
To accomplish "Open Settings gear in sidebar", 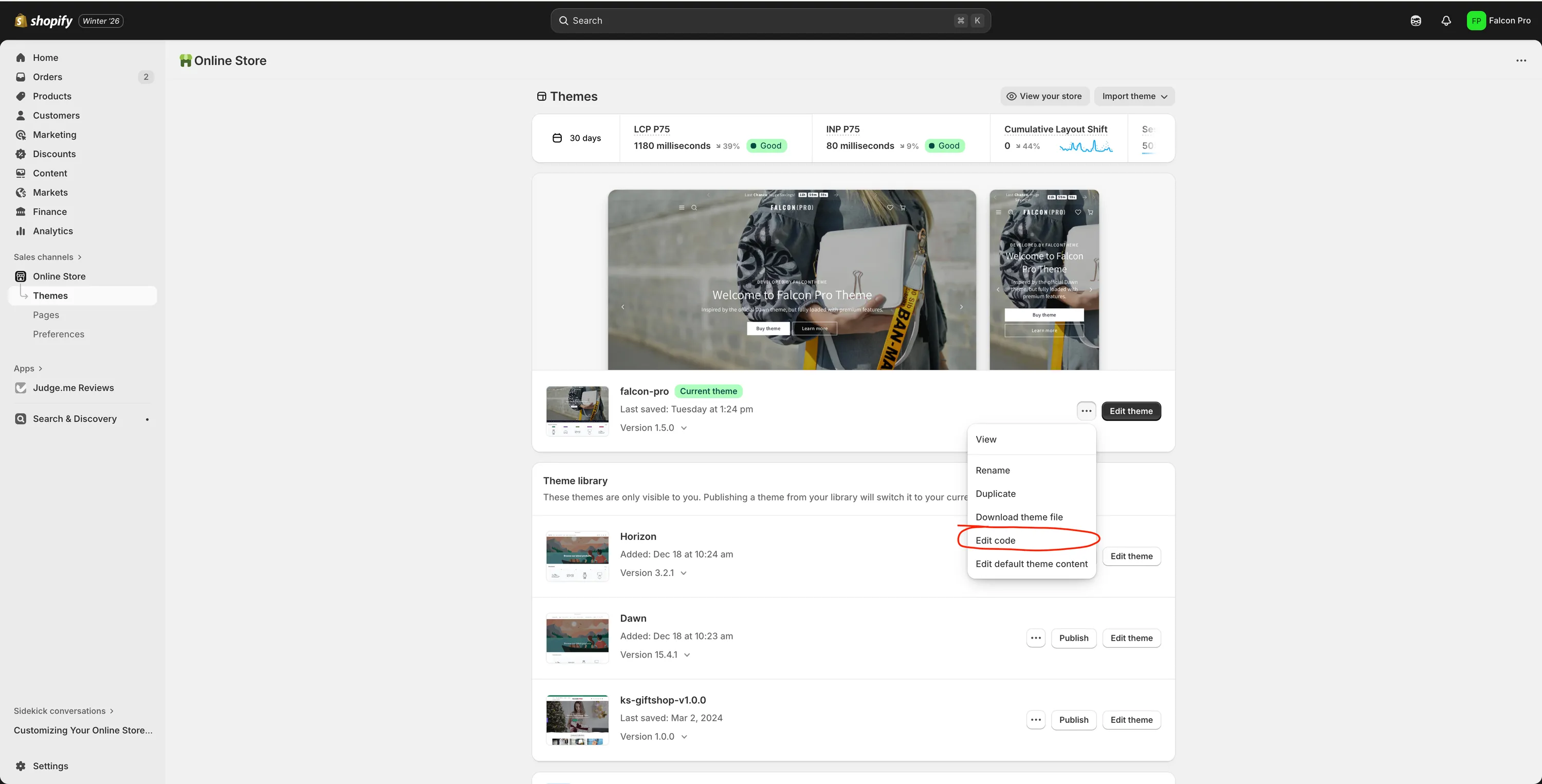I will point(21,766).
